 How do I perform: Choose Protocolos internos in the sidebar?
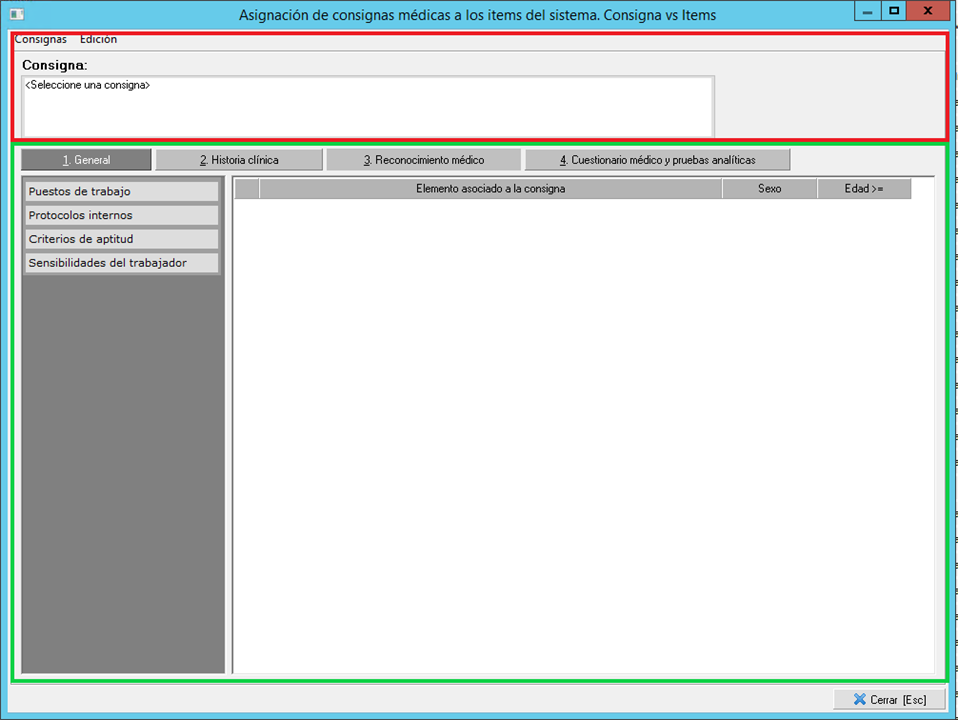click(x=120, y=215)
